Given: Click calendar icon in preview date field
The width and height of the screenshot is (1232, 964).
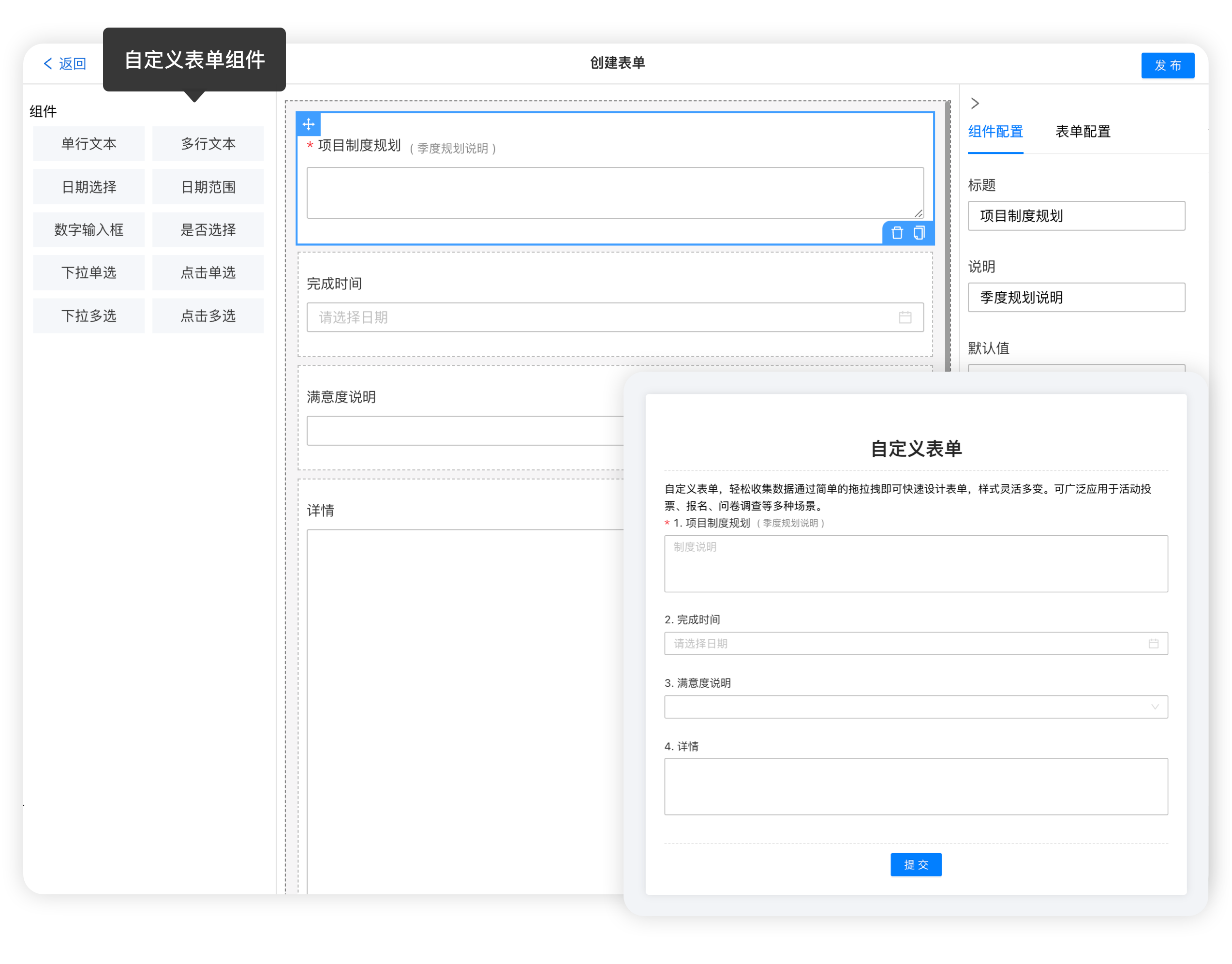Looking at the screenshot, I should (1154, 644).
